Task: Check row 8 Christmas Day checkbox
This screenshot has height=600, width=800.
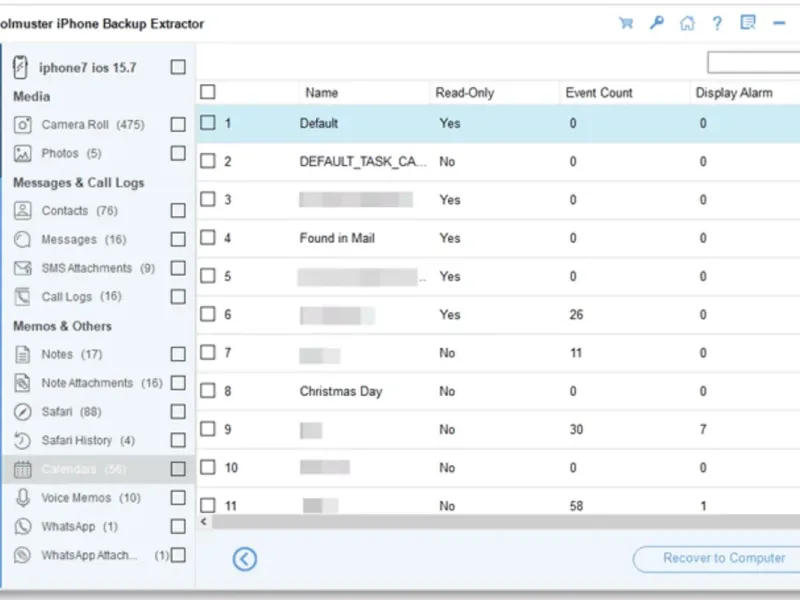Action: point(208,391)
